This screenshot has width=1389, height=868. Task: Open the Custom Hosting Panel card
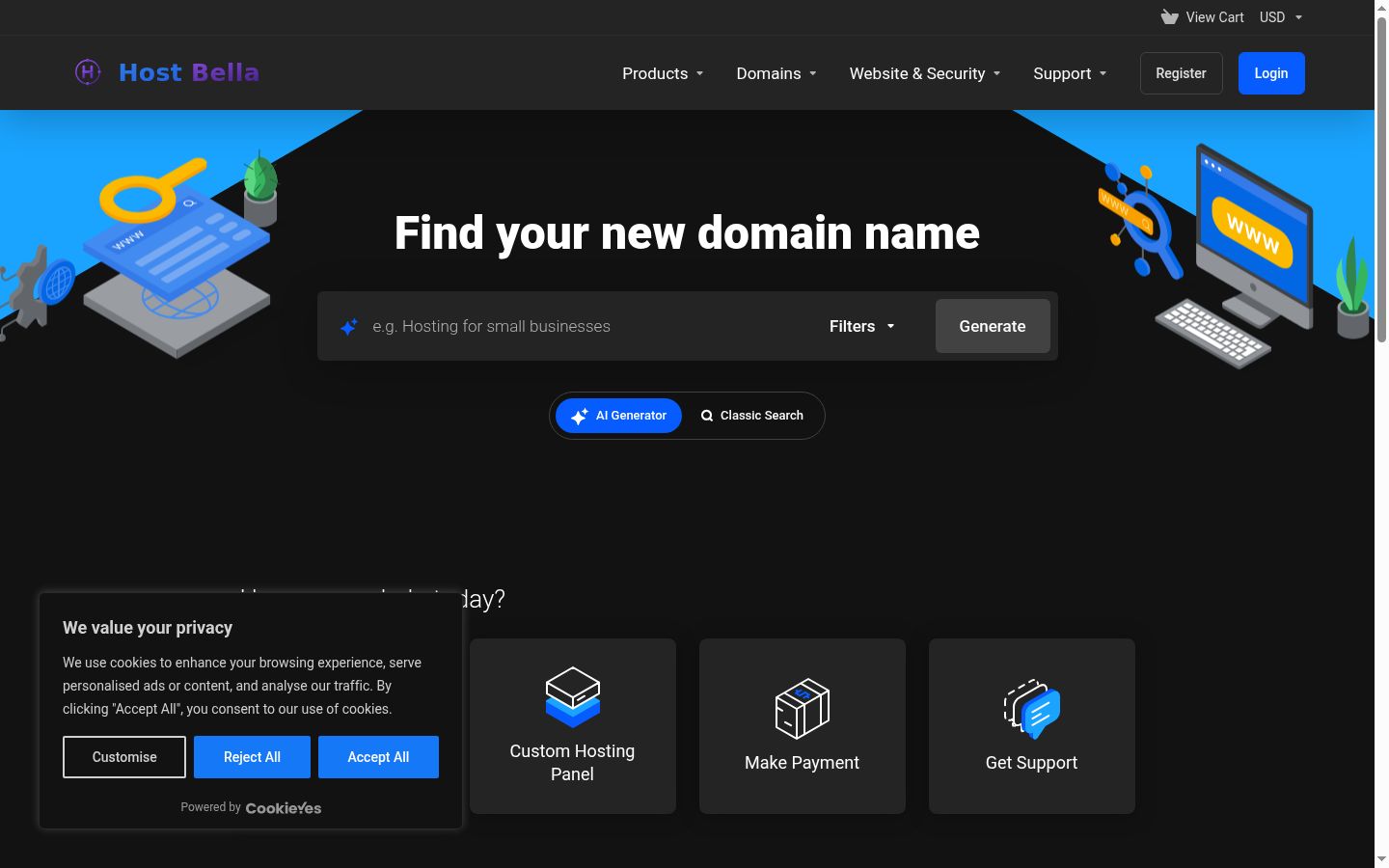[573, 726]
